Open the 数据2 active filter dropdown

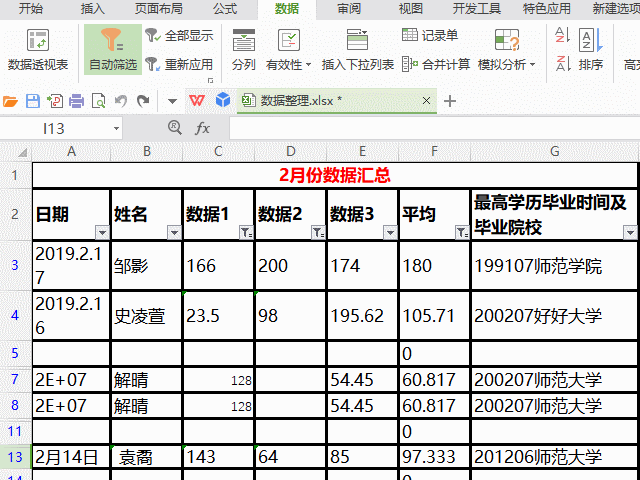tap(318, 233)
